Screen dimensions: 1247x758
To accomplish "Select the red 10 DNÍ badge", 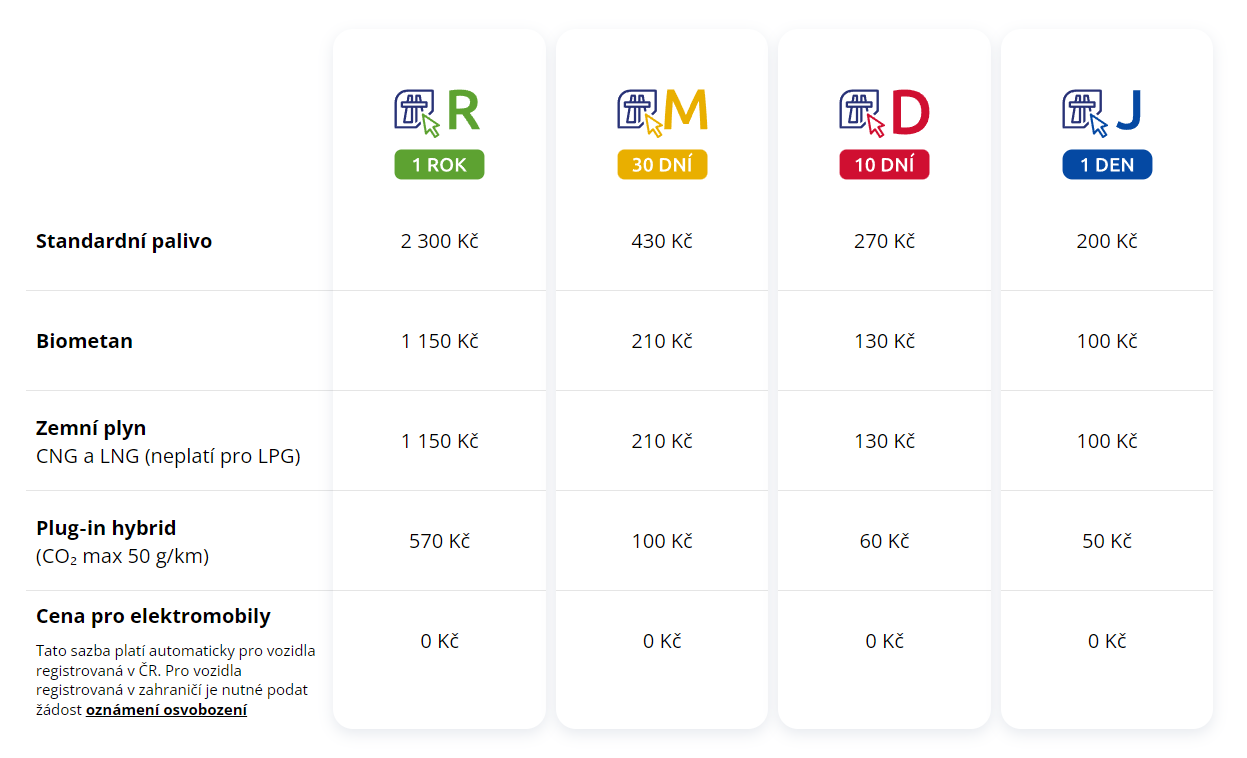I will pos(884,165).
